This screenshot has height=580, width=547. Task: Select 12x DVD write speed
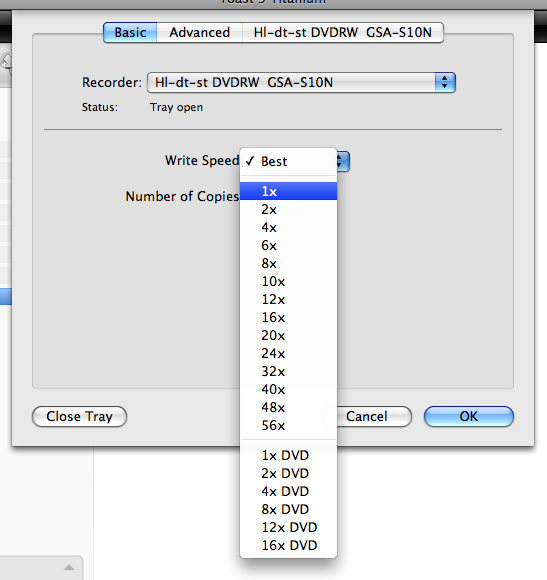288,527
